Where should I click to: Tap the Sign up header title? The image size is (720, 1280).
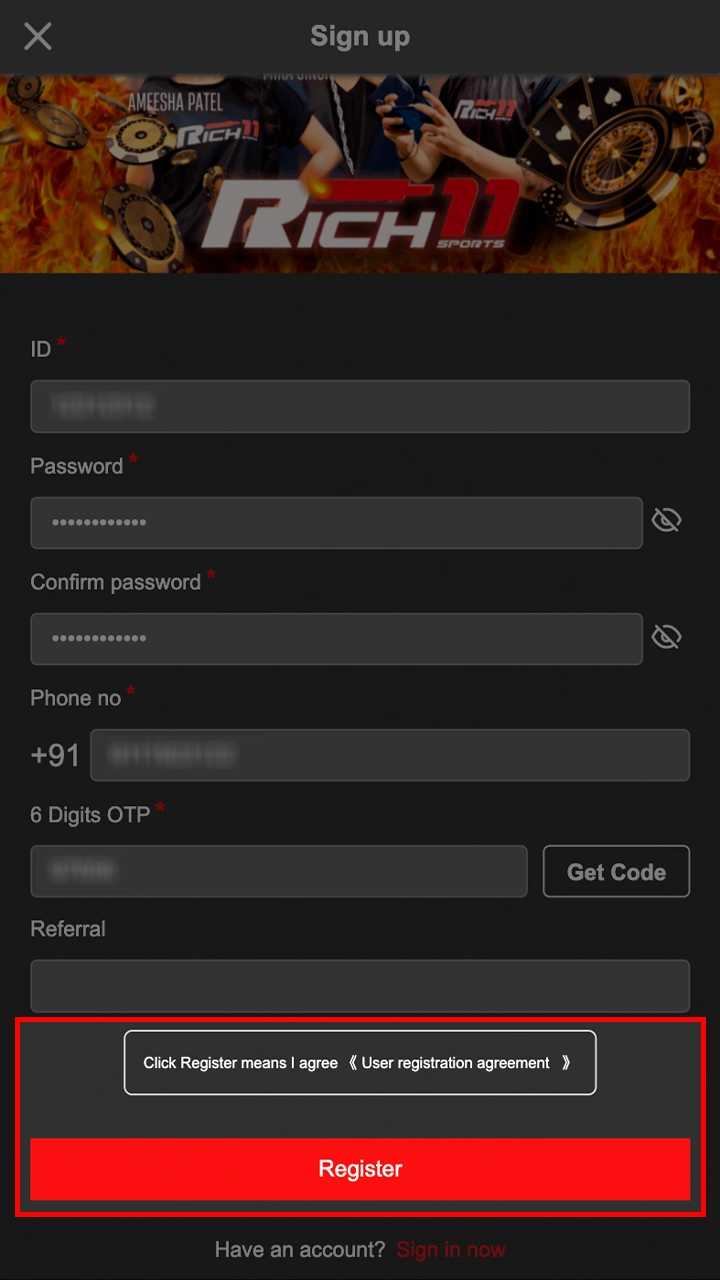[360, 37]
